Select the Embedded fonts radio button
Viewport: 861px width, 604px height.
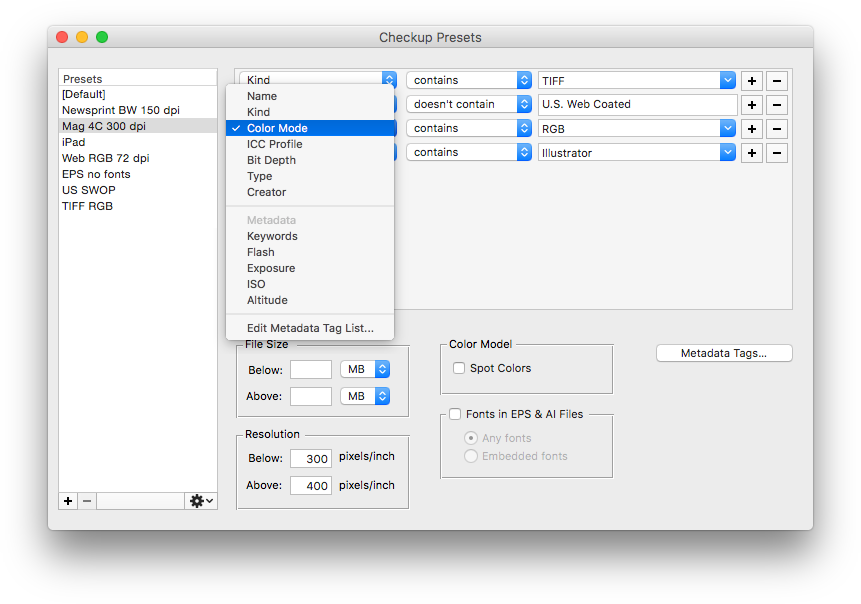point(471,456)
